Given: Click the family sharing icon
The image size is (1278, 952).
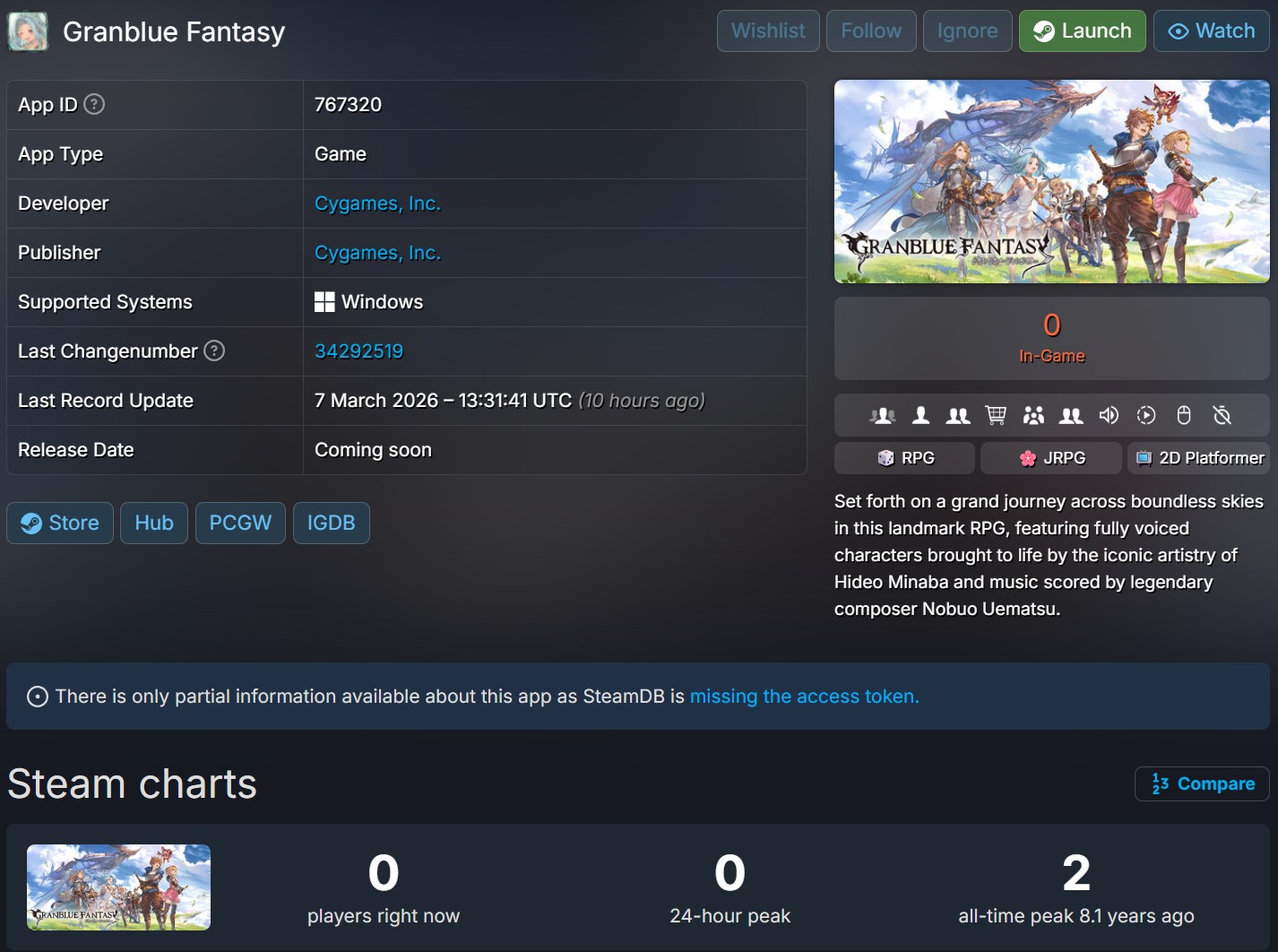Looking at the screenshot, I should point(1033,415).
